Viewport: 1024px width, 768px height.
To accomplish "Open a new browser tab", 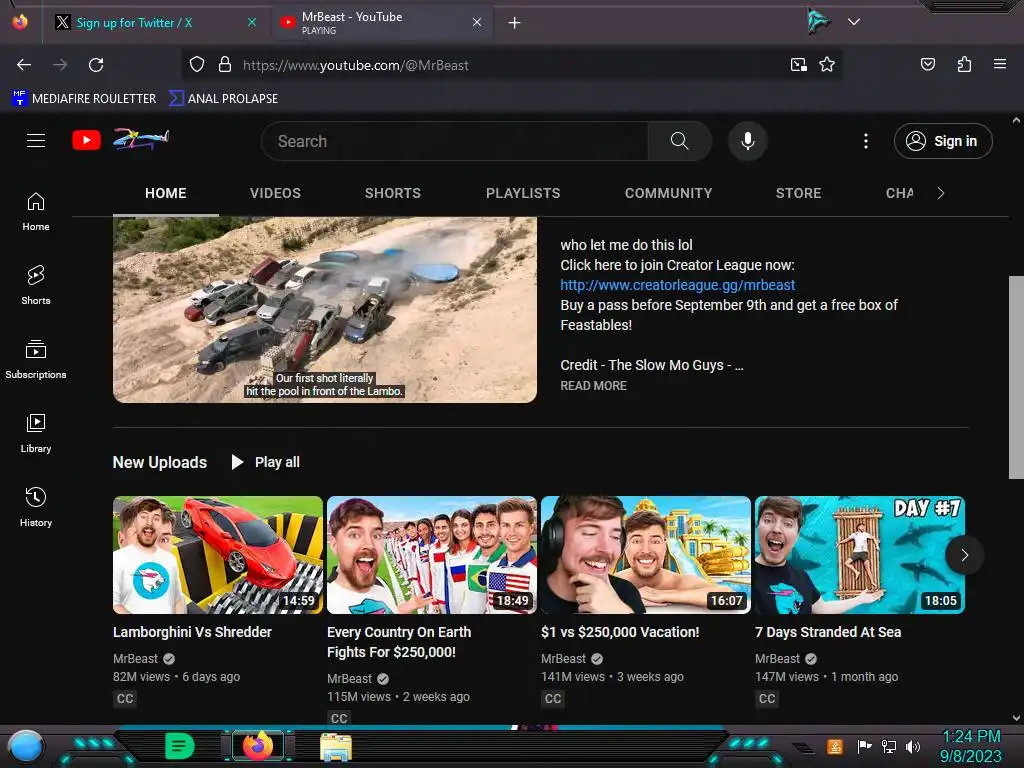I will pos(515,23).
